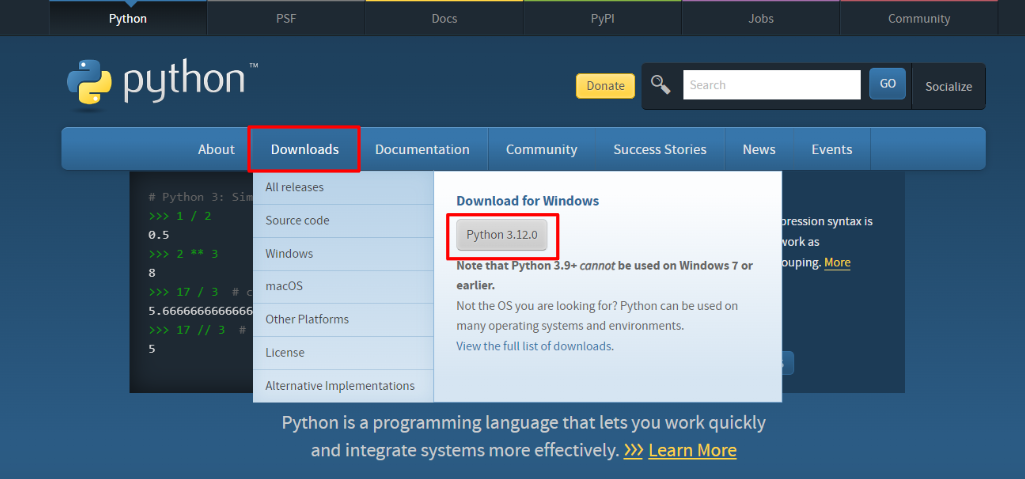Open the Documentation navigation menu
This screenshot has height=479, width=1025.
(422, 149)
